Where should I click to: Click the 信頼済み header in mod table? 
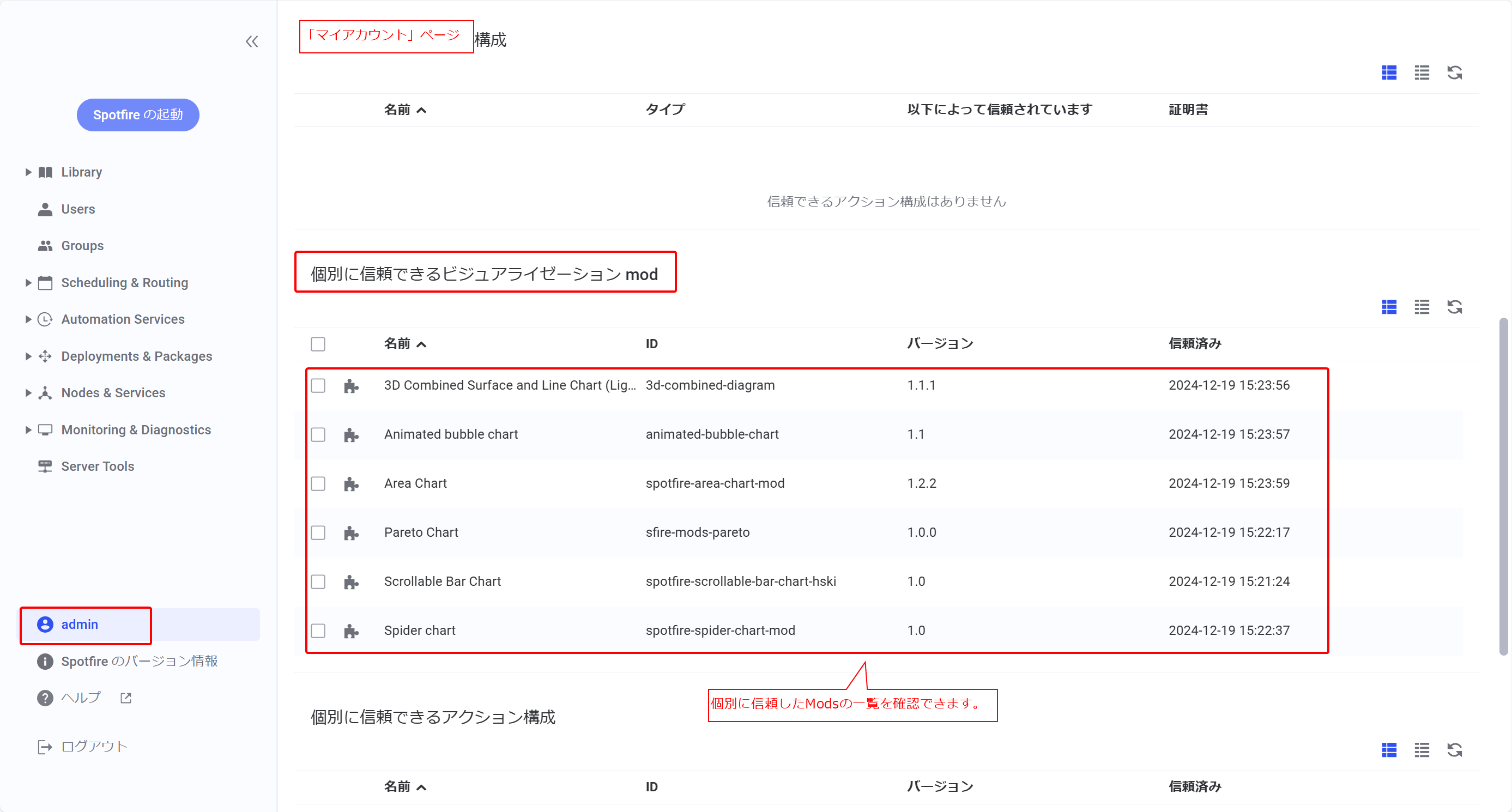(x=1194, y=344)
